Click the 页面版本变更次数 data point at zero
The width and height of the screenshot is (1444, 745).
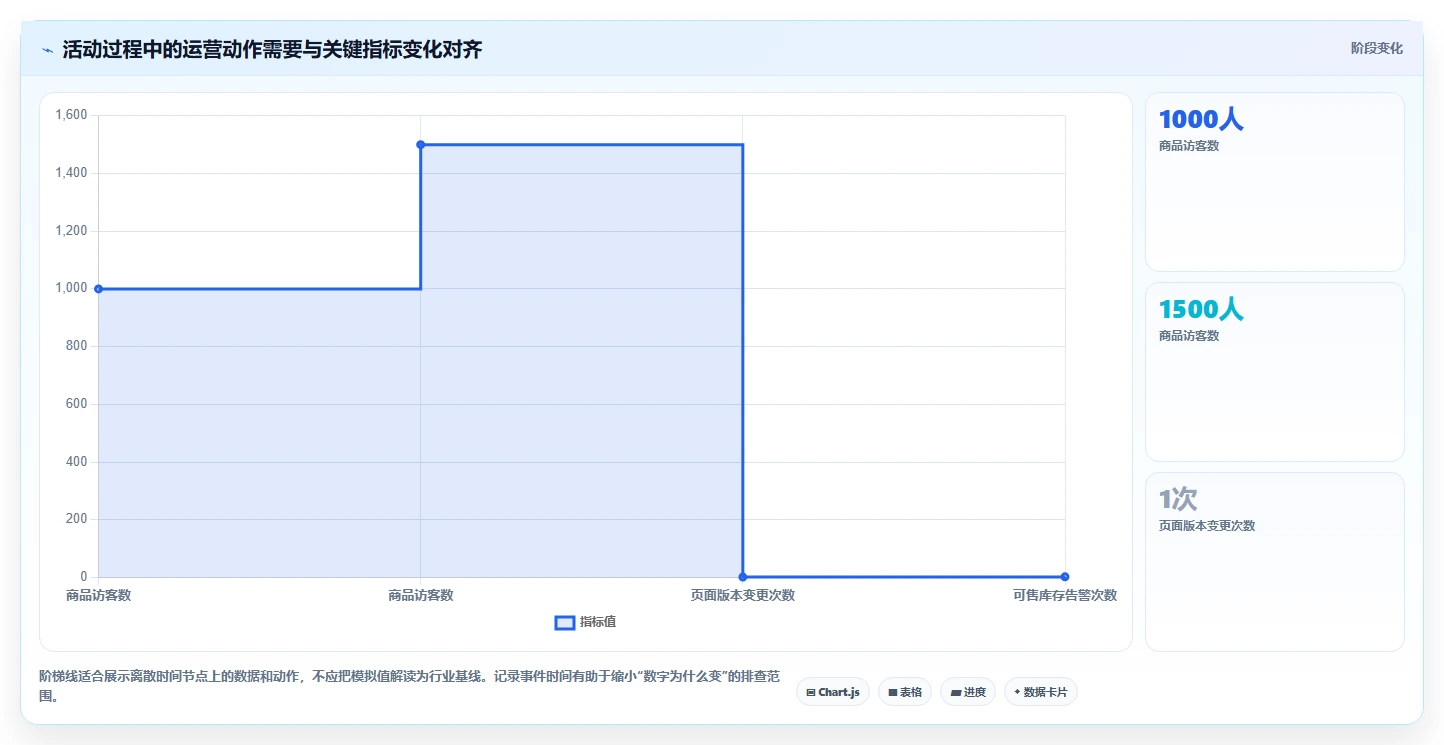coord(742,576)
